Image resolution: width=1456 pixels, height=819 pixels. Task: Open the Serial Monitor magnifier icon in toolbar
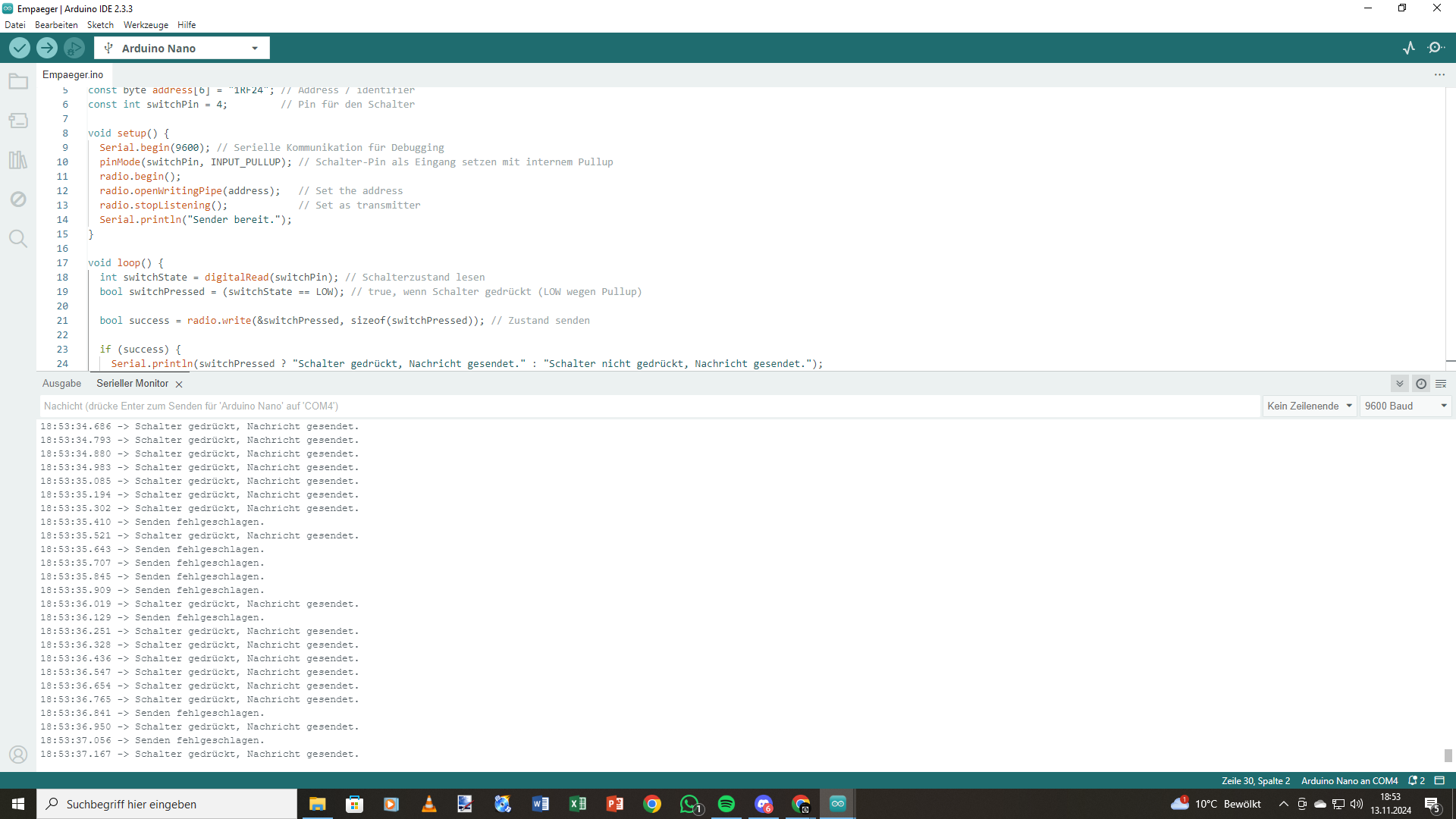(x=1436, y=48)
